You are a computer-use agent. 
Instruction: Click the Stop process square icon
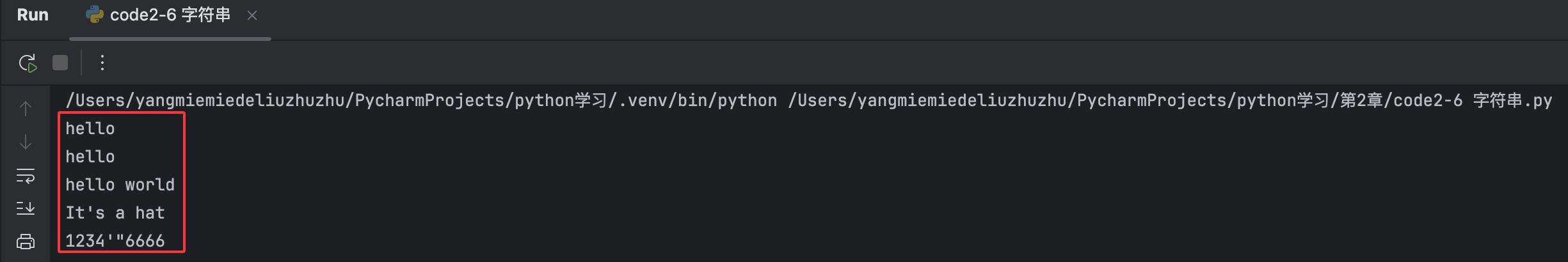point(60,63)
